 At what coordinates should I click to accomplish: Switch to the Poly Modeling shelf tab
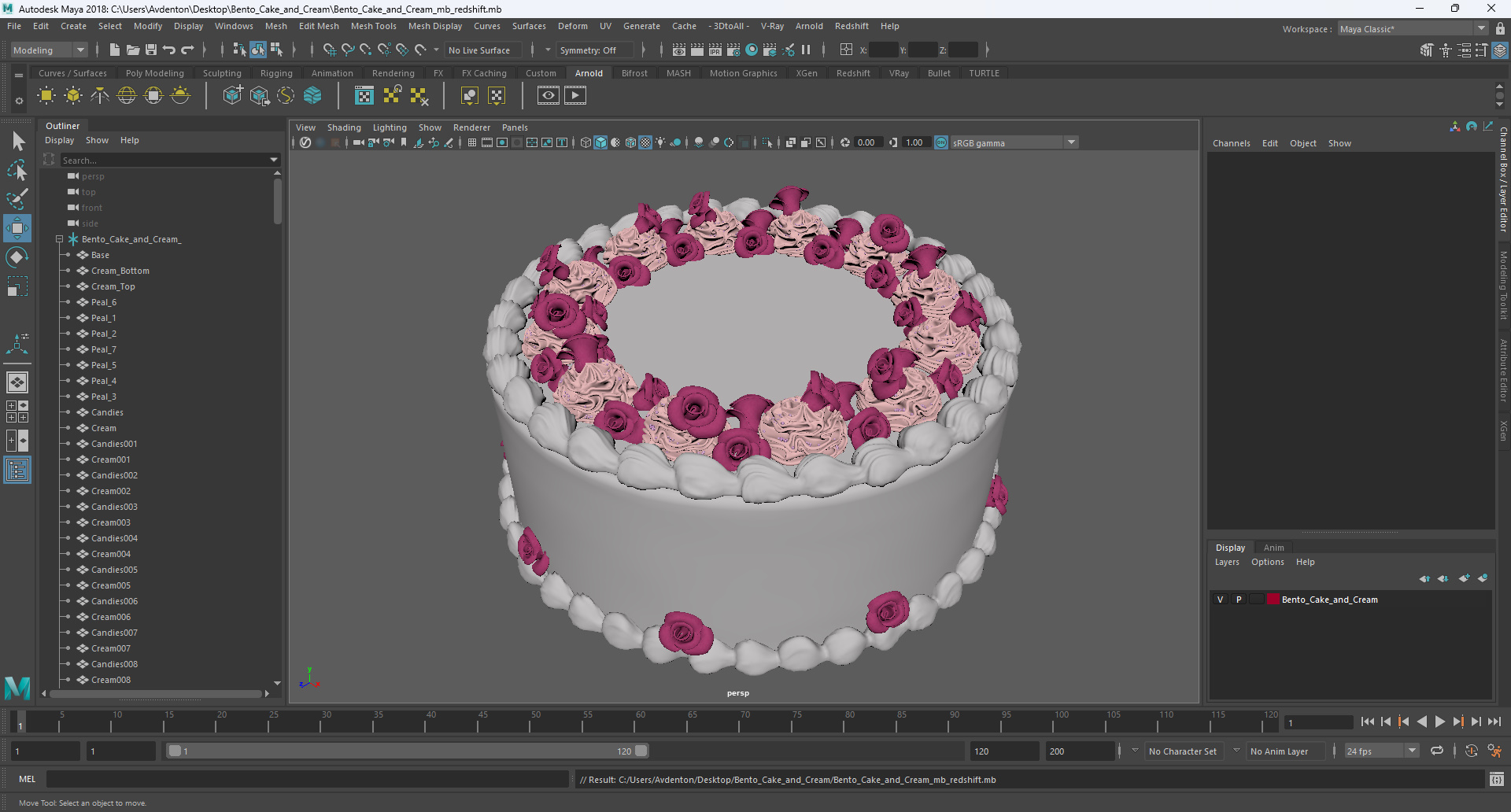(154, 73)
